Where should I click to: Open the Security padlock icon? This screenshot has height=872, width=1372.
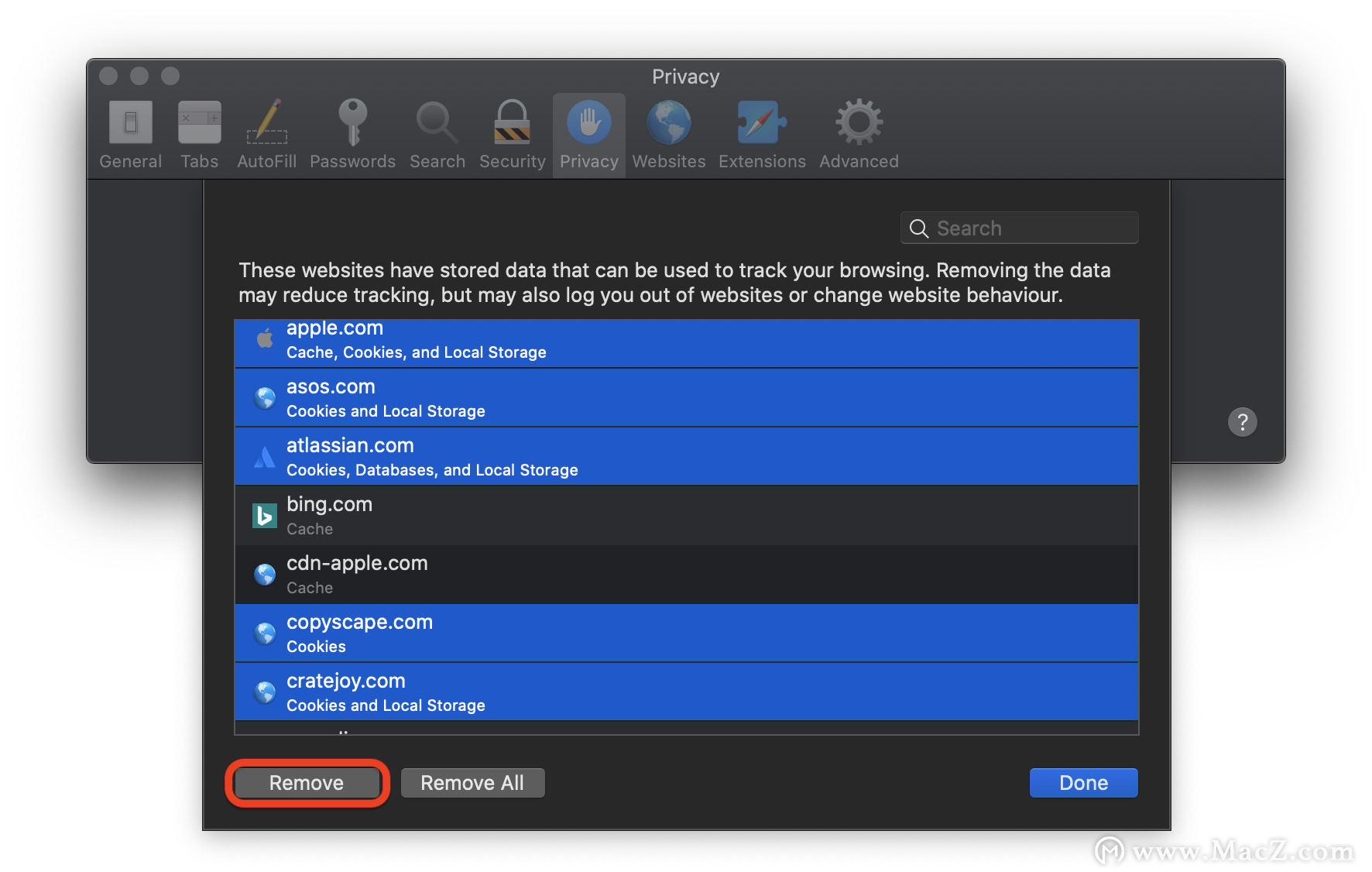(x=513, y=122)
